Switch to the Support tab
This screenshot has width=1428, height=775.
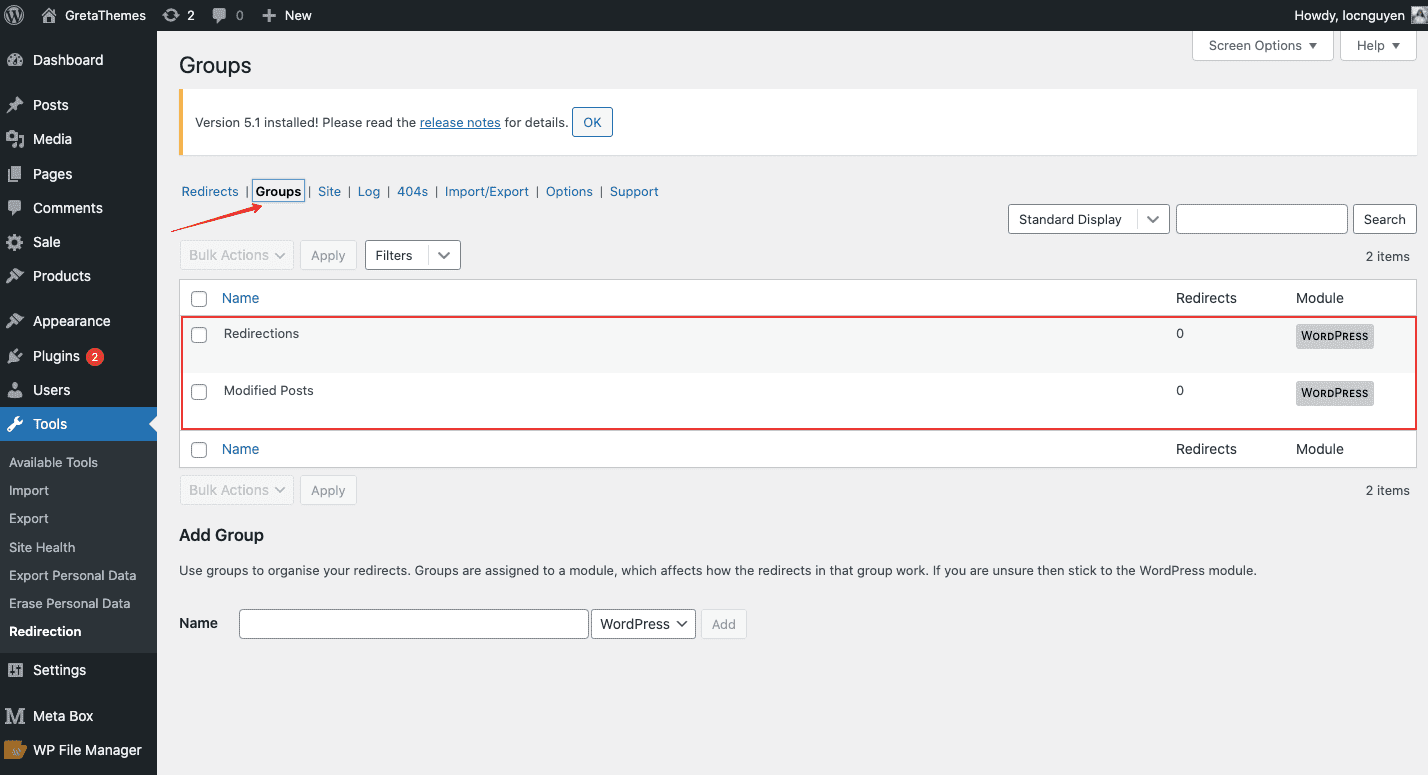pos(634,192)
